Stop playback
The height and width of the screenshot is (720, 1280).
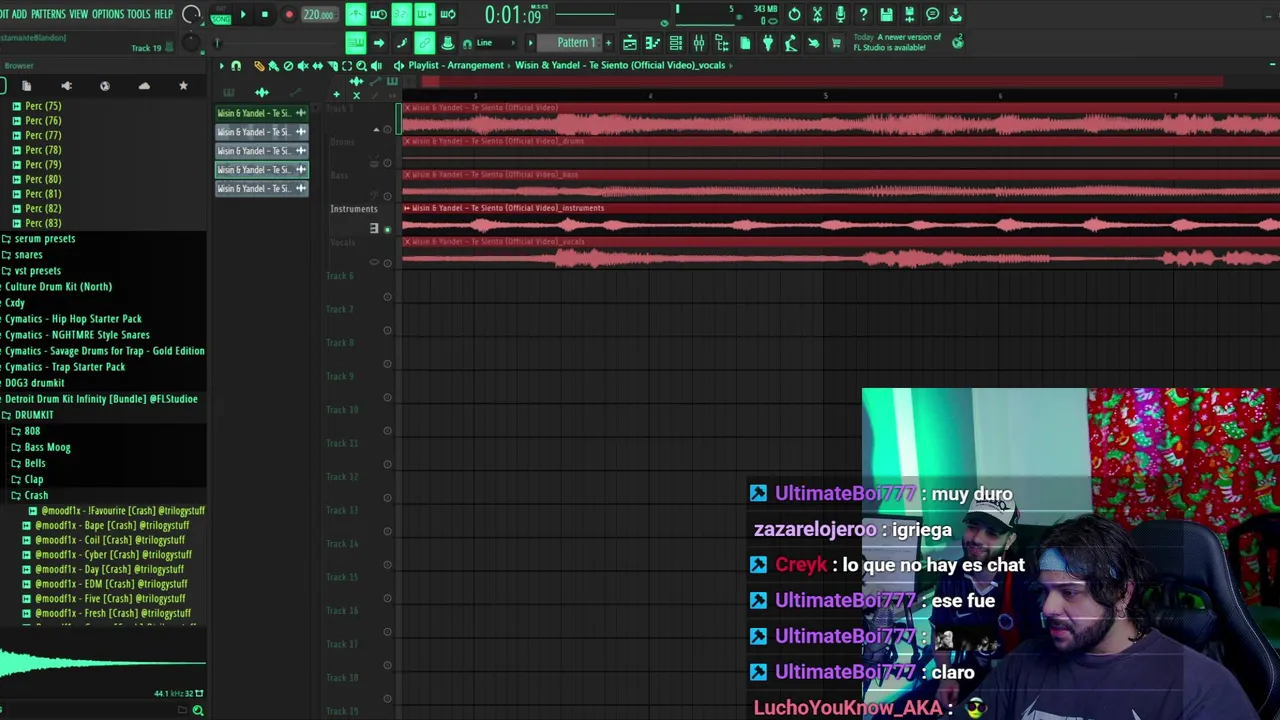(265, 14)
